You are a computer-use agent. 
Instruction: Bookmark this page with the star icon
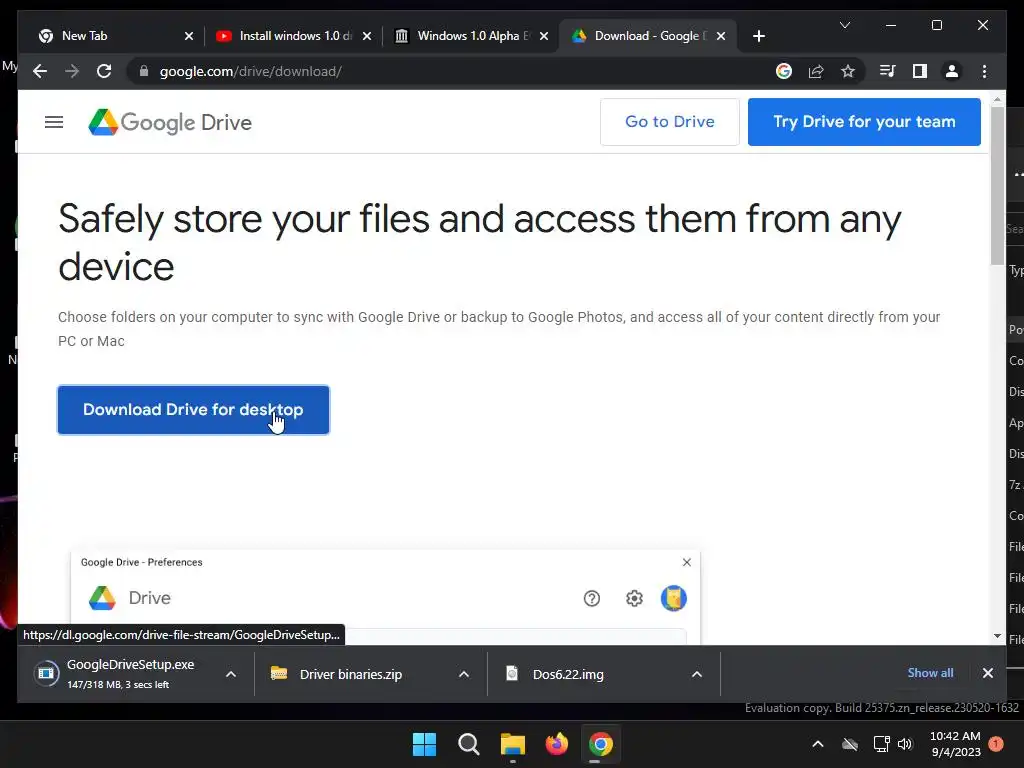point(848,71)
